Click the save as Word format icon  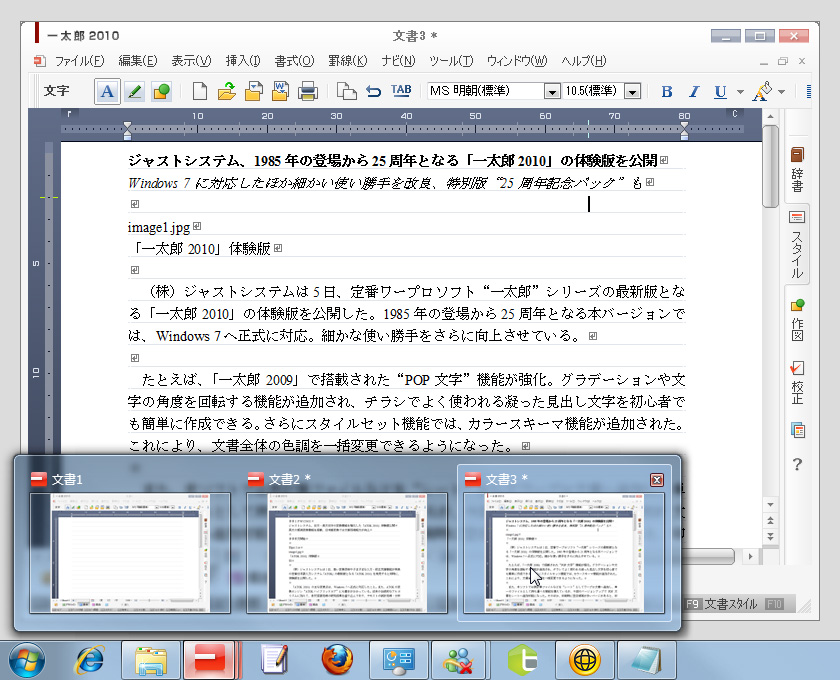(x=280, y=91)
